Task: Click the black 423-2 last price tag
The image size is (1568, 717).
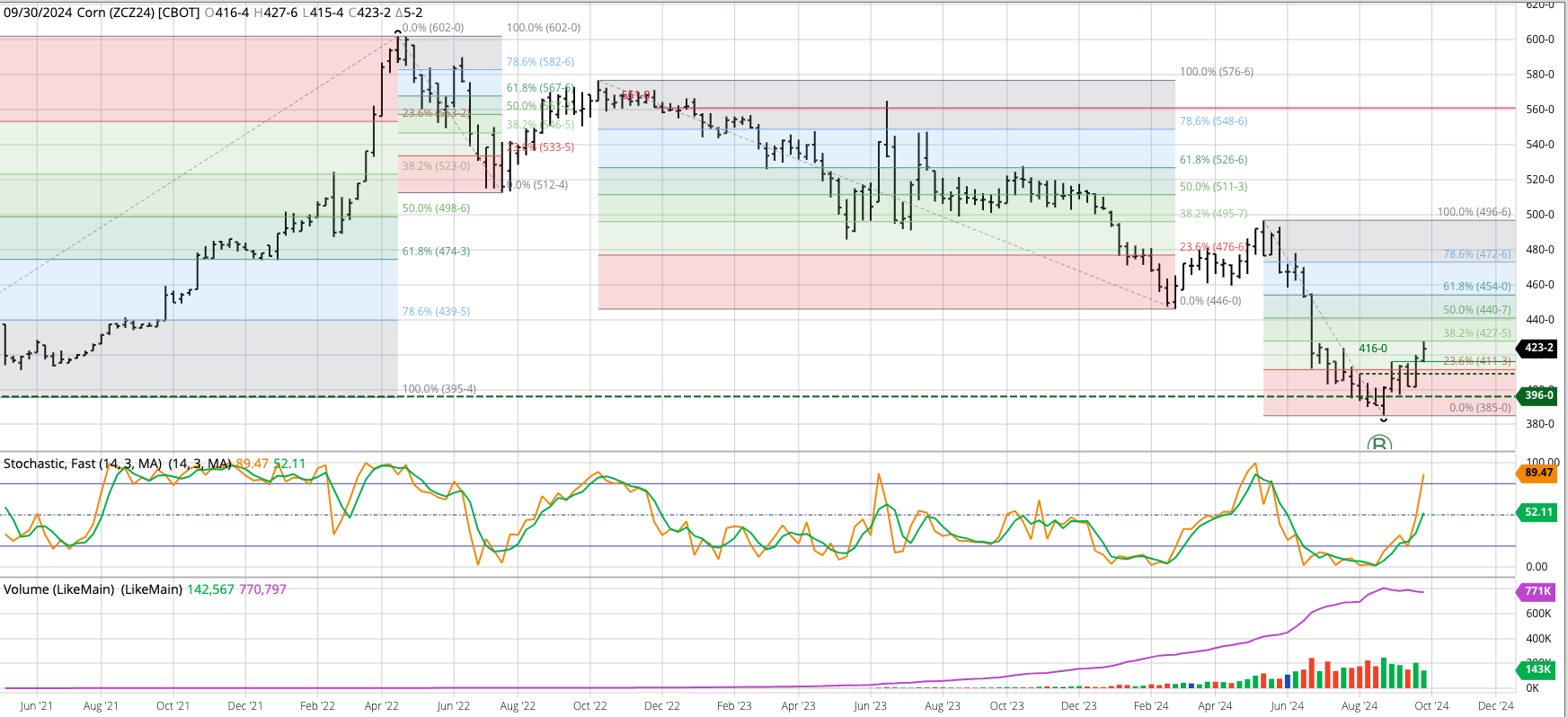Action: pos(1538,348)
